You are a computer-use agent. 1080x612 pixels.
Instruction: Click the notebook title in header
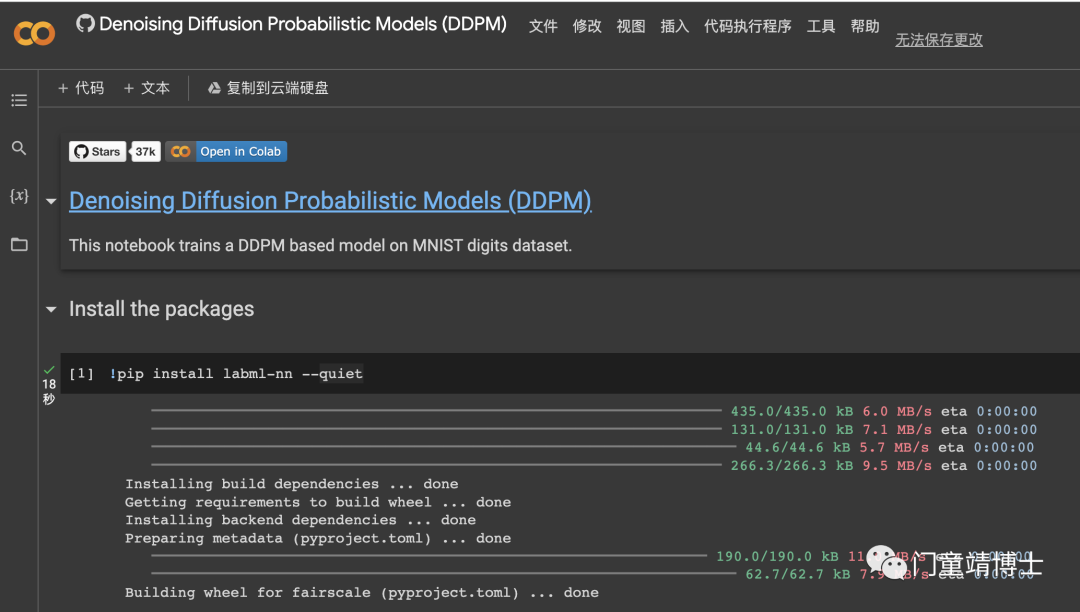(303, 24)
